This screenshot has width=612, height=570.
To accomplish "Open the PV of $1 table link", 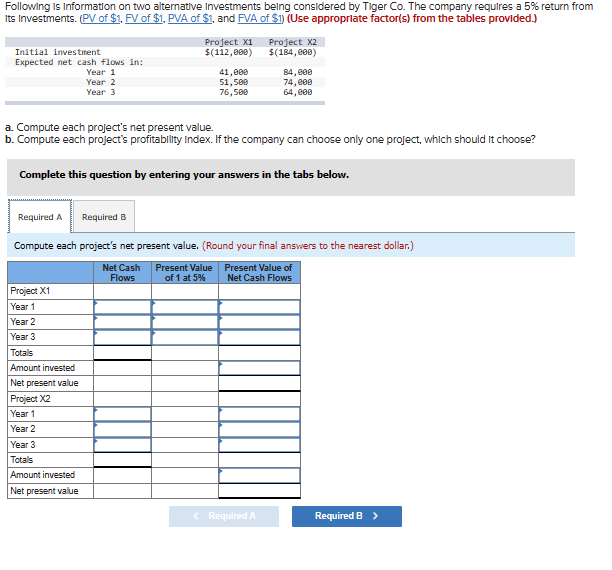I will click(101, 18).
